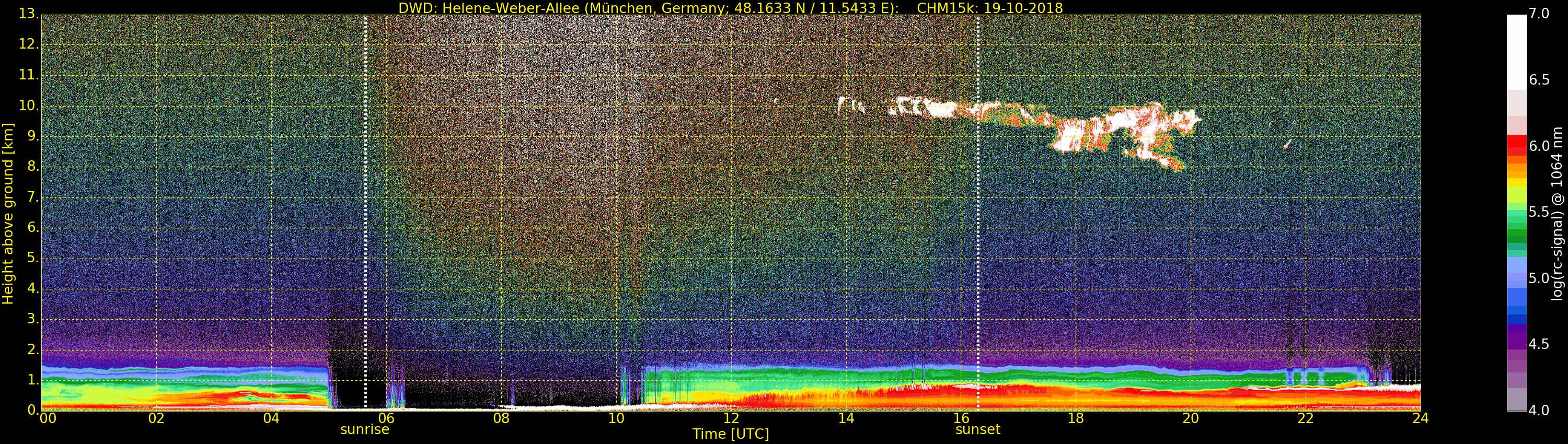1568x444 pixels.
Task: Click height-axis tick '6.'
Action: [33, 227]
